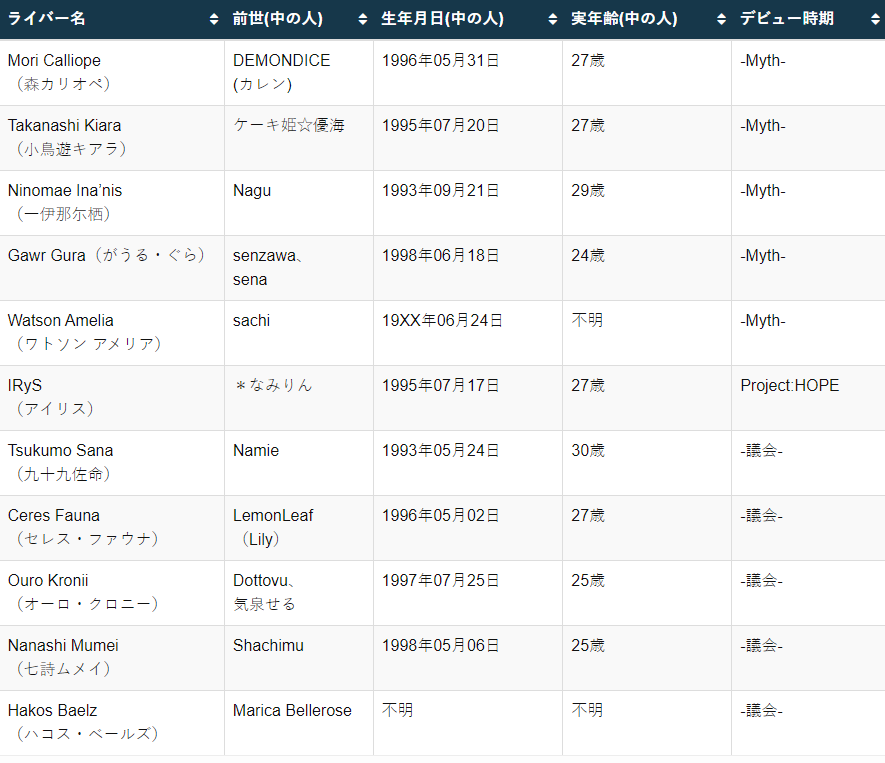Sort by 前世(中の人) column sort arrows

pos(363,19)
